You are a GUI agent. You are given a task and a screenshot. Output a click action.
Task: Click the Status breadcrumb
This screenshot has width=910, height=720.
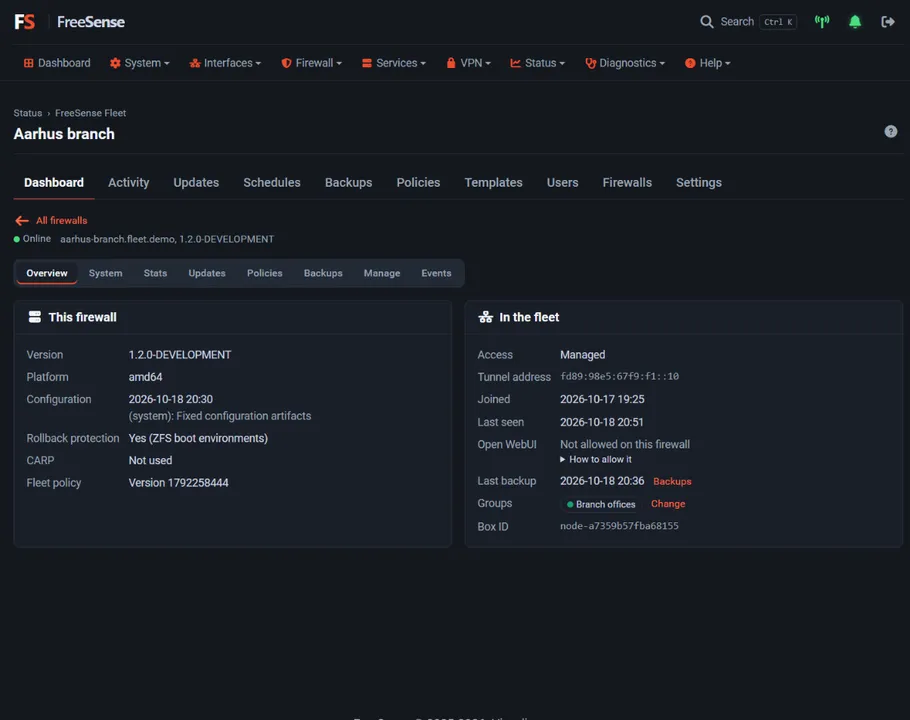coord(28,113)
